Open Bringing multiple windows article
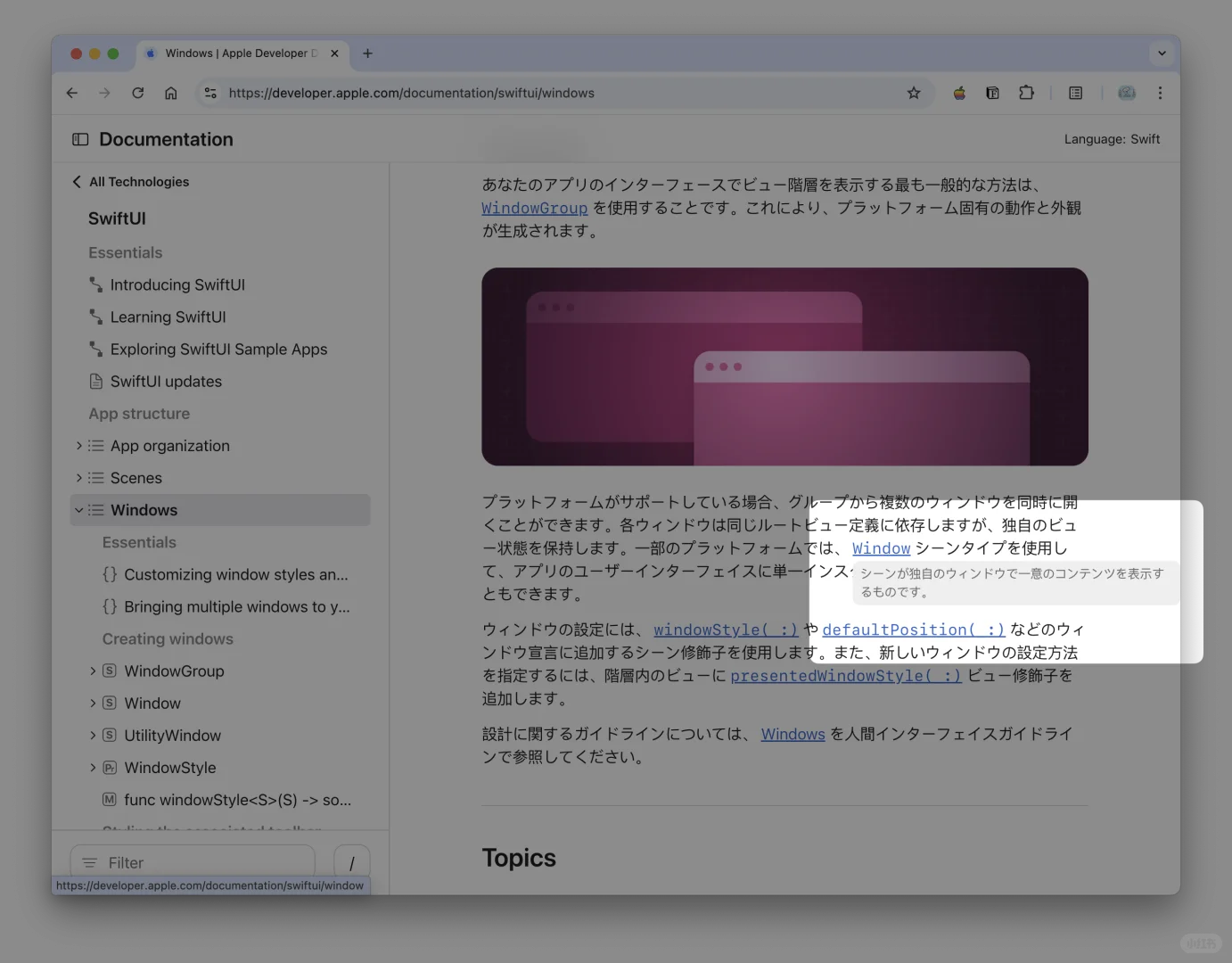Image resolution: width=1232 pixels, height=963 pixels. pyautogui.click(x=236, y=606)
